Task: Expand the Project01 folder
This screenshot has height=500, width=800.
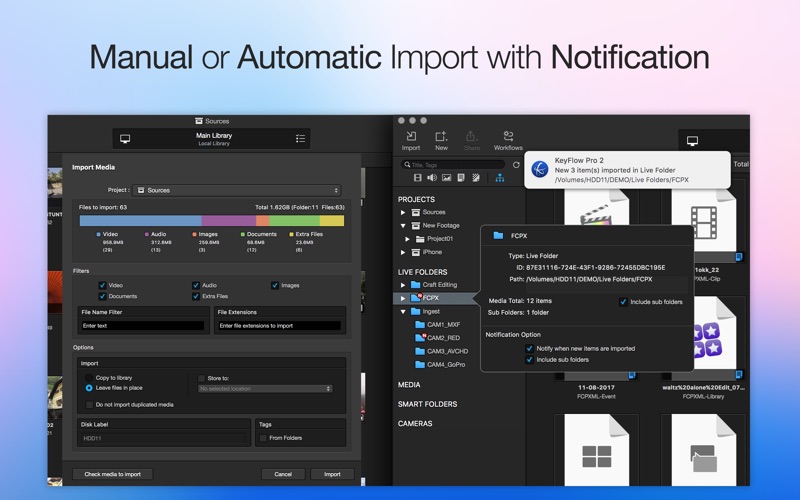Action: (407, 239)
